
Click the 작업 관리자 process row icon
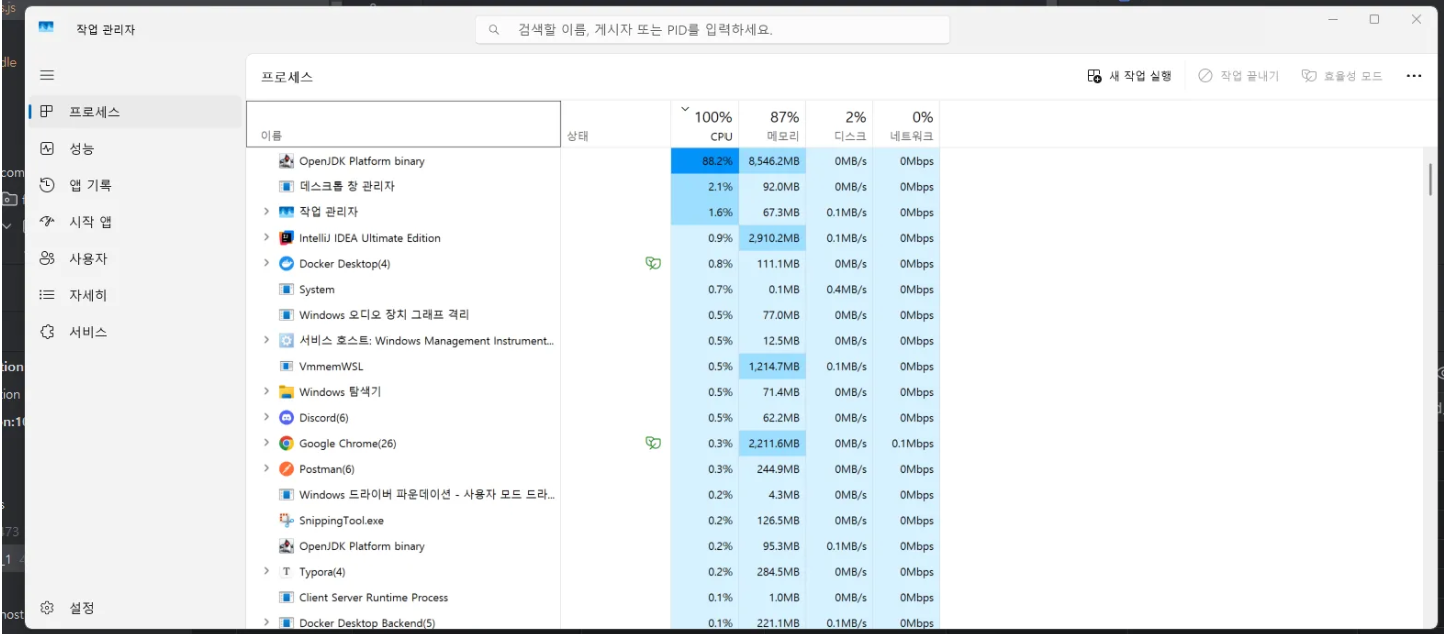pyautogui.click(x=286, y=212)
